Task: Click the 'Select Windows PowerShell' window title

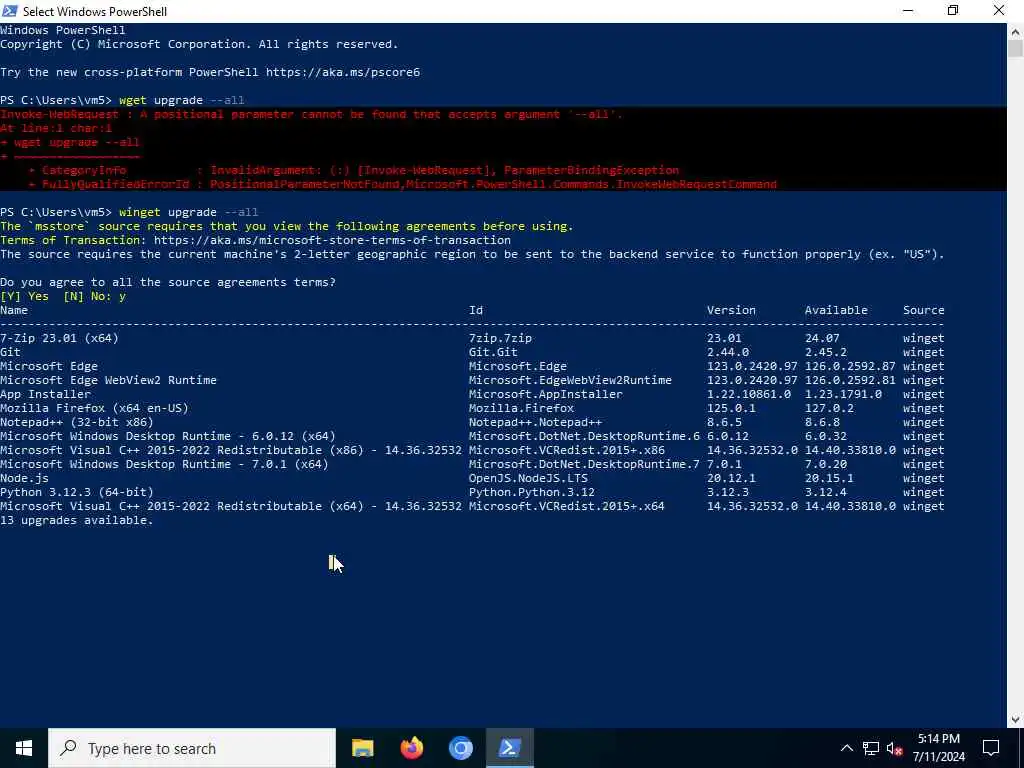Action: (95, 11)
